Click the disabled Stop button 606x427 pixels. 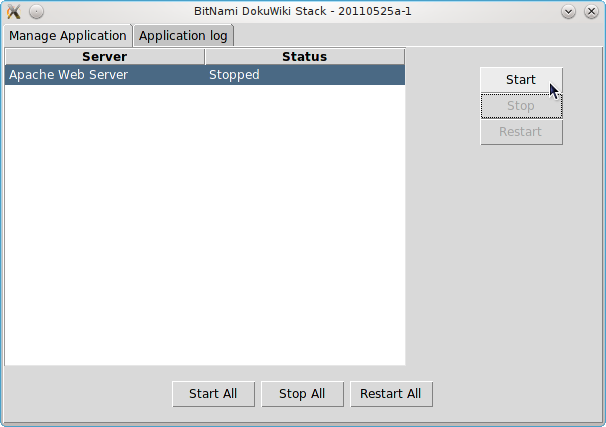[521, 105]
